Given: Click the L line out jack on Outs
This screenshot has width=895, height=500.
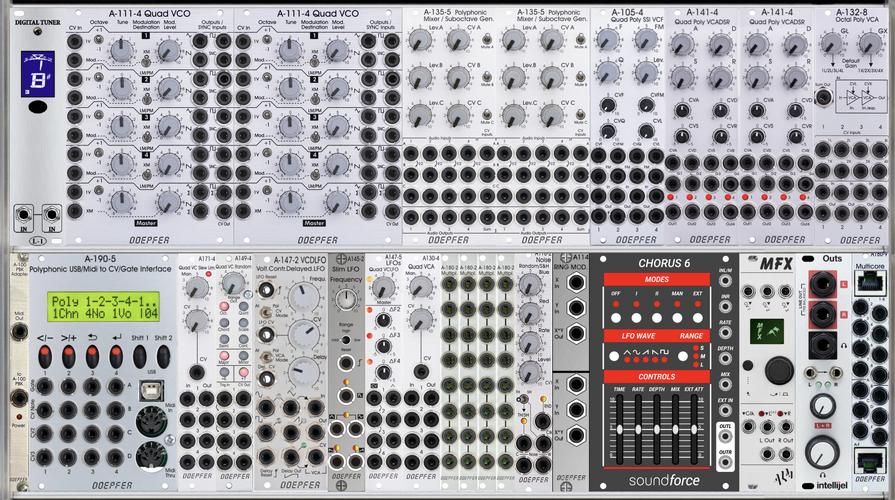Looking at the screenshot, I should pyautogui.click(x=823, y=284).
